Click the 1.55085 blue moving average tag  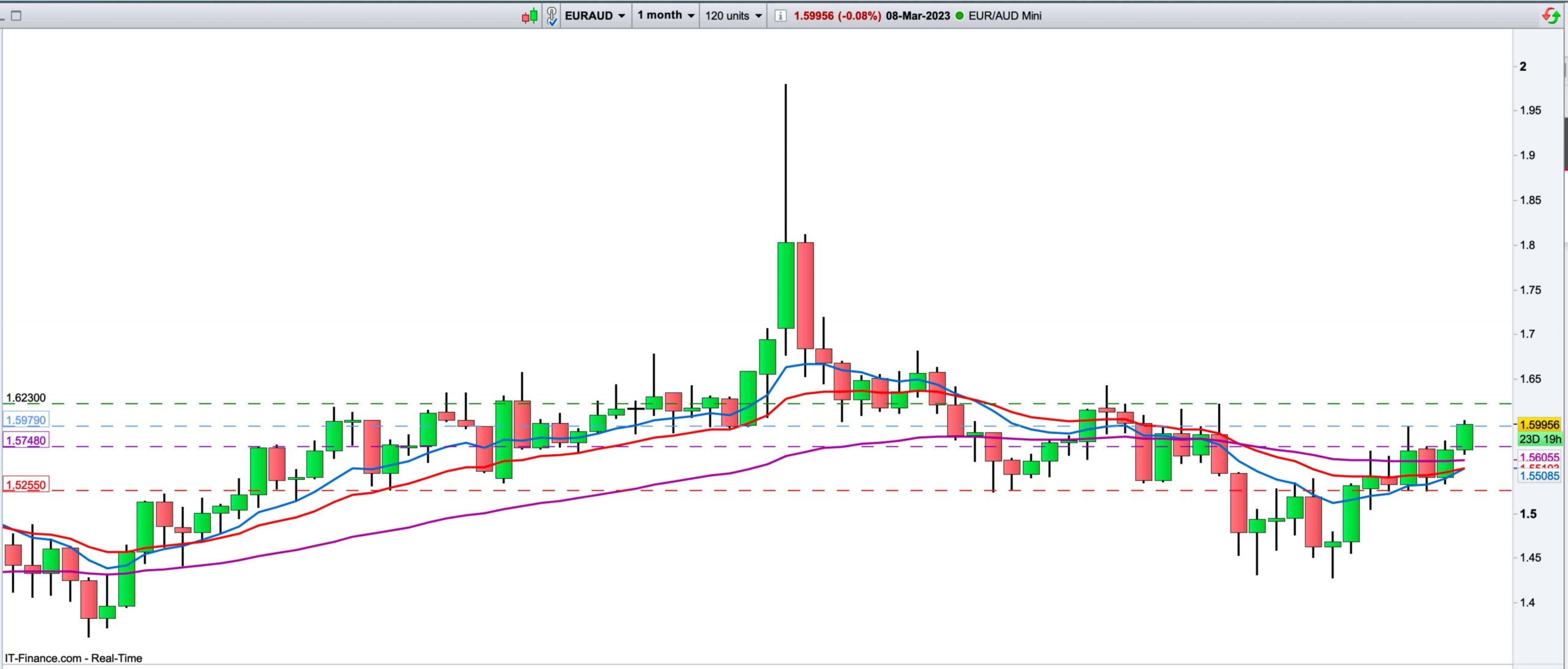[1539, 476]
